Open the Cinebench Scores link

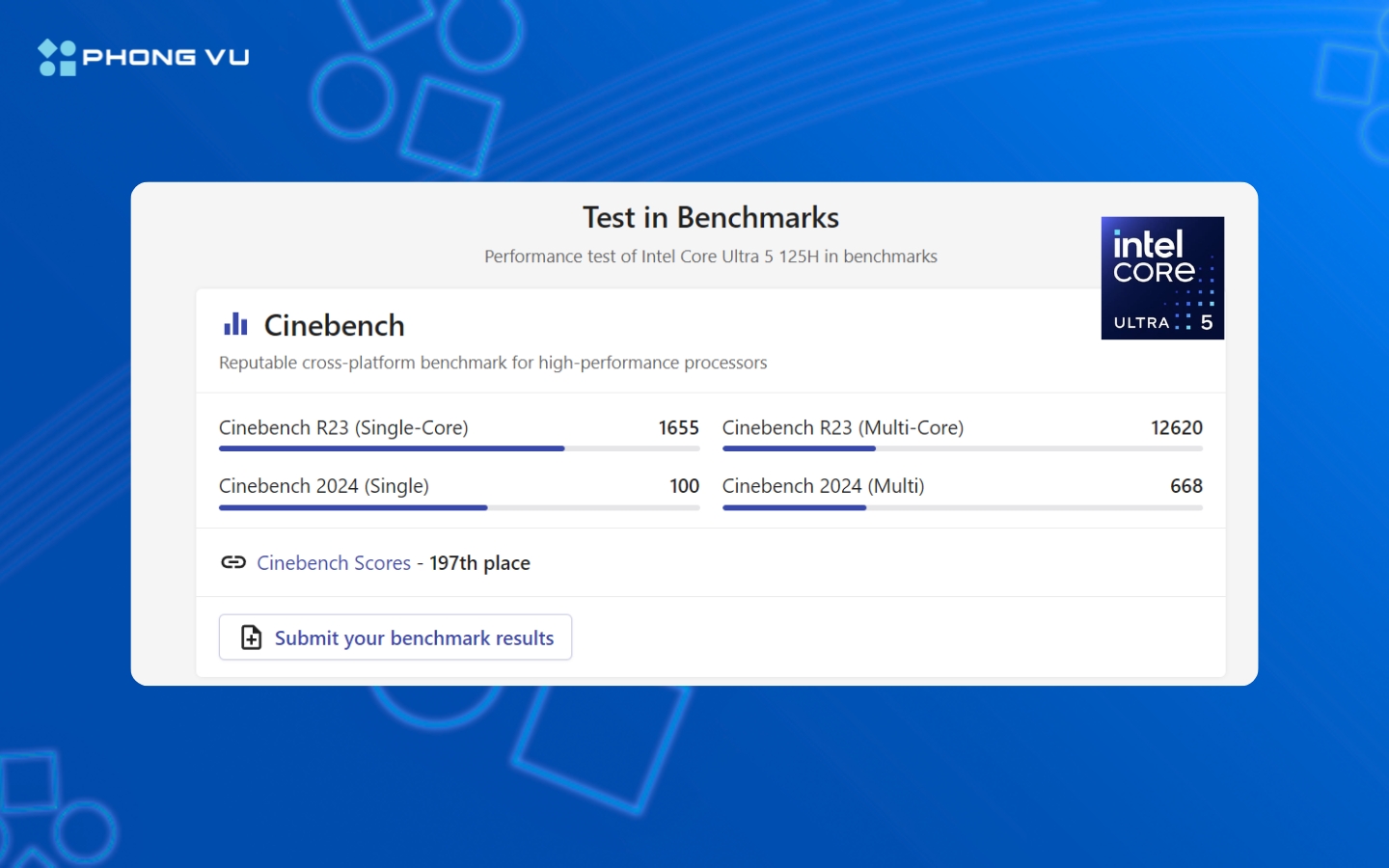pyautogui.click(x=334, y=563)
